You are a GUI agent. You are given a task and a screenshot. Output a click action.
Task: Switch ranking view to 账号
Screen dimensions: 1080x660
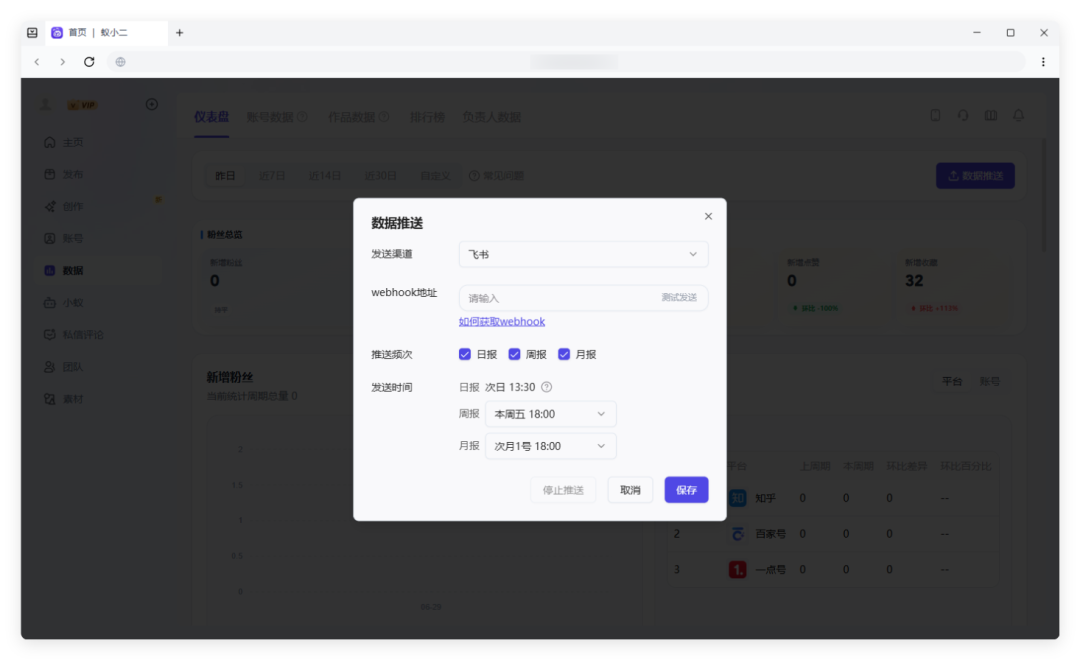tap(990, 381)
